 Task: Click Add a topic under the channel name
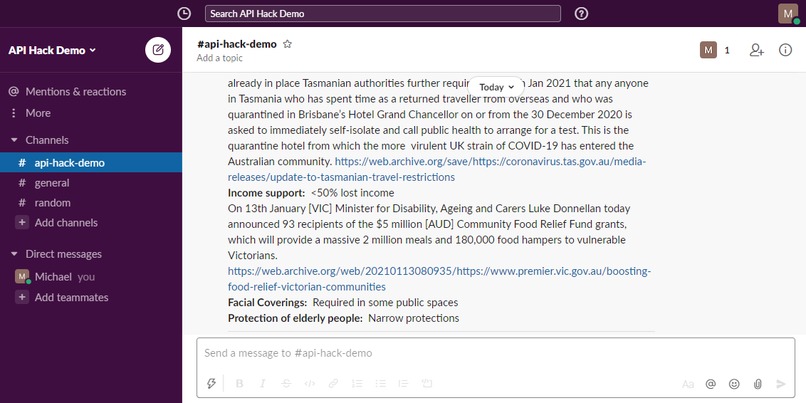point(219,58)
